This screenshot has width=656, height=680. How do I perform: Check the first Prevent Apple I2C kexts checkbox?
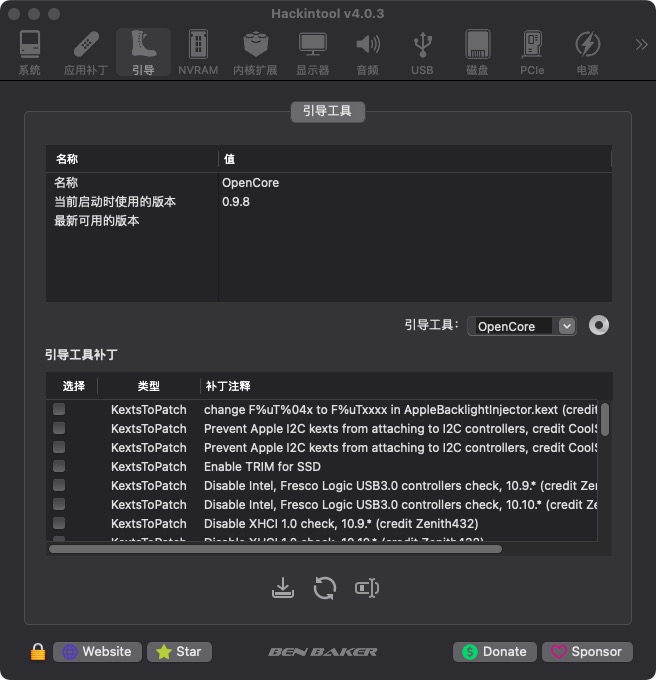click(x=59, y=428)
